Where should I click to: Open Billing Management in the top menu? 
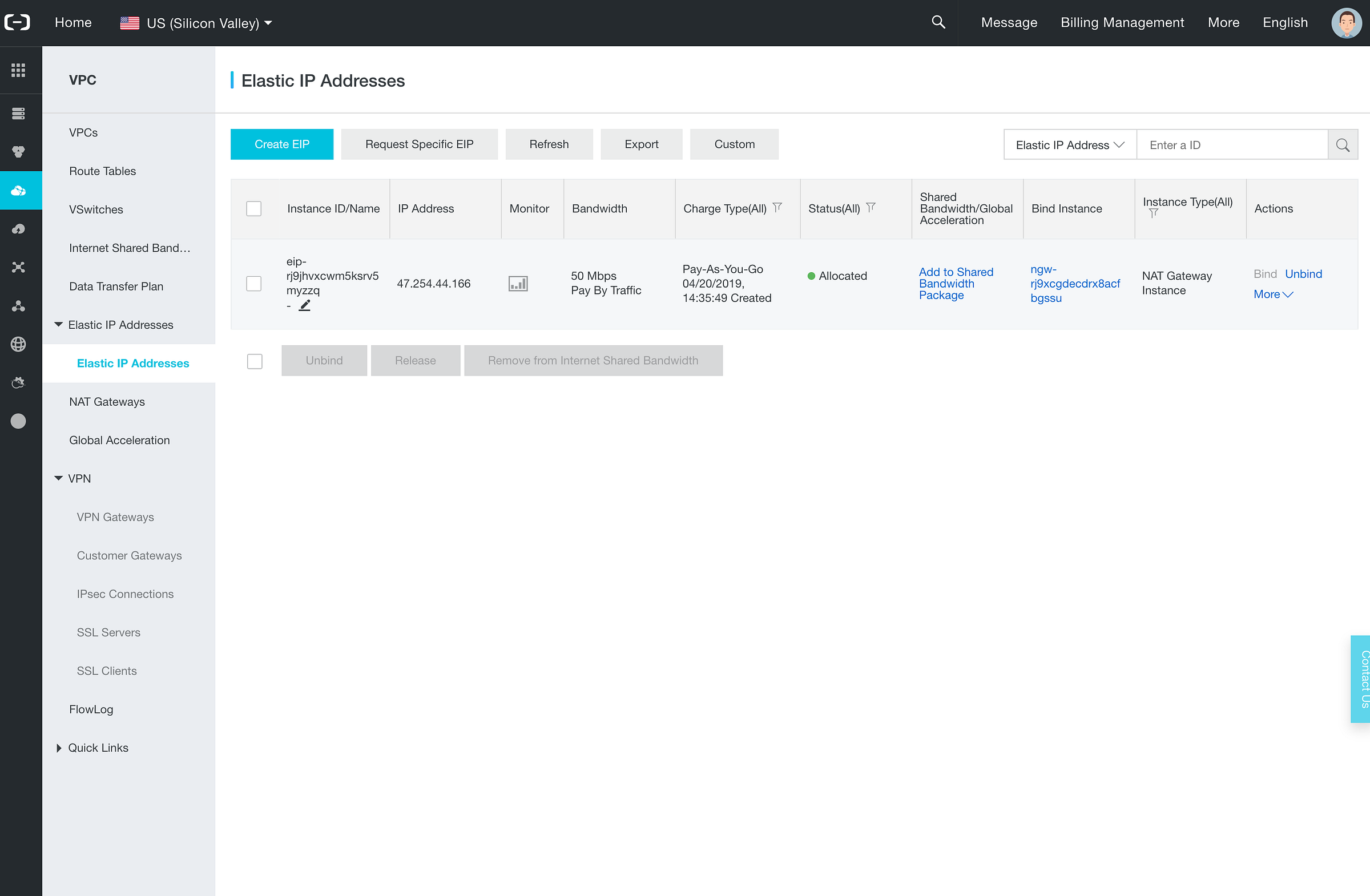click(x=1122, y=22)
